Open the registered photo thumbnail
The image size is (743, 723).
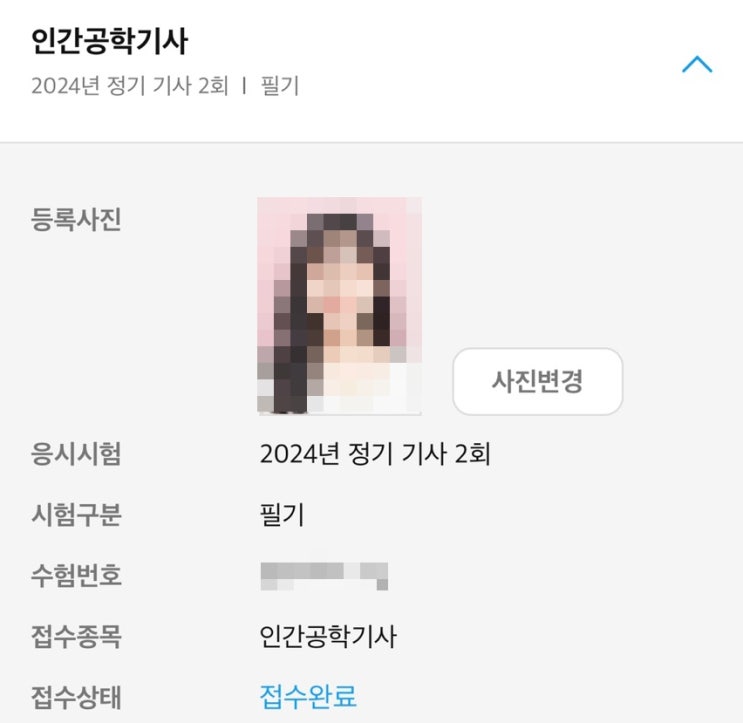pos(339,306)
